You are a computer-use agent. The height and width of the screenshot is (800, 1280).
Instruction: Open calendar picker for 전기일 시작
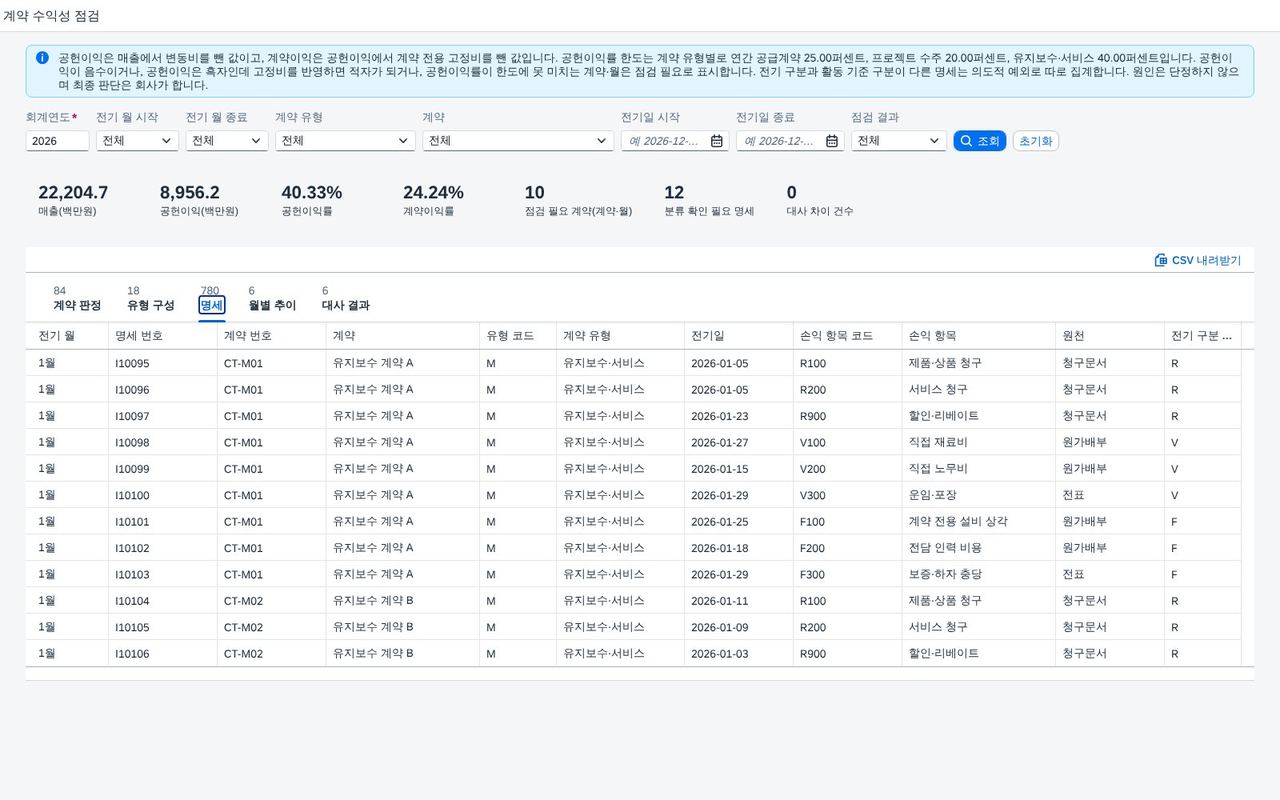point(717,141)
